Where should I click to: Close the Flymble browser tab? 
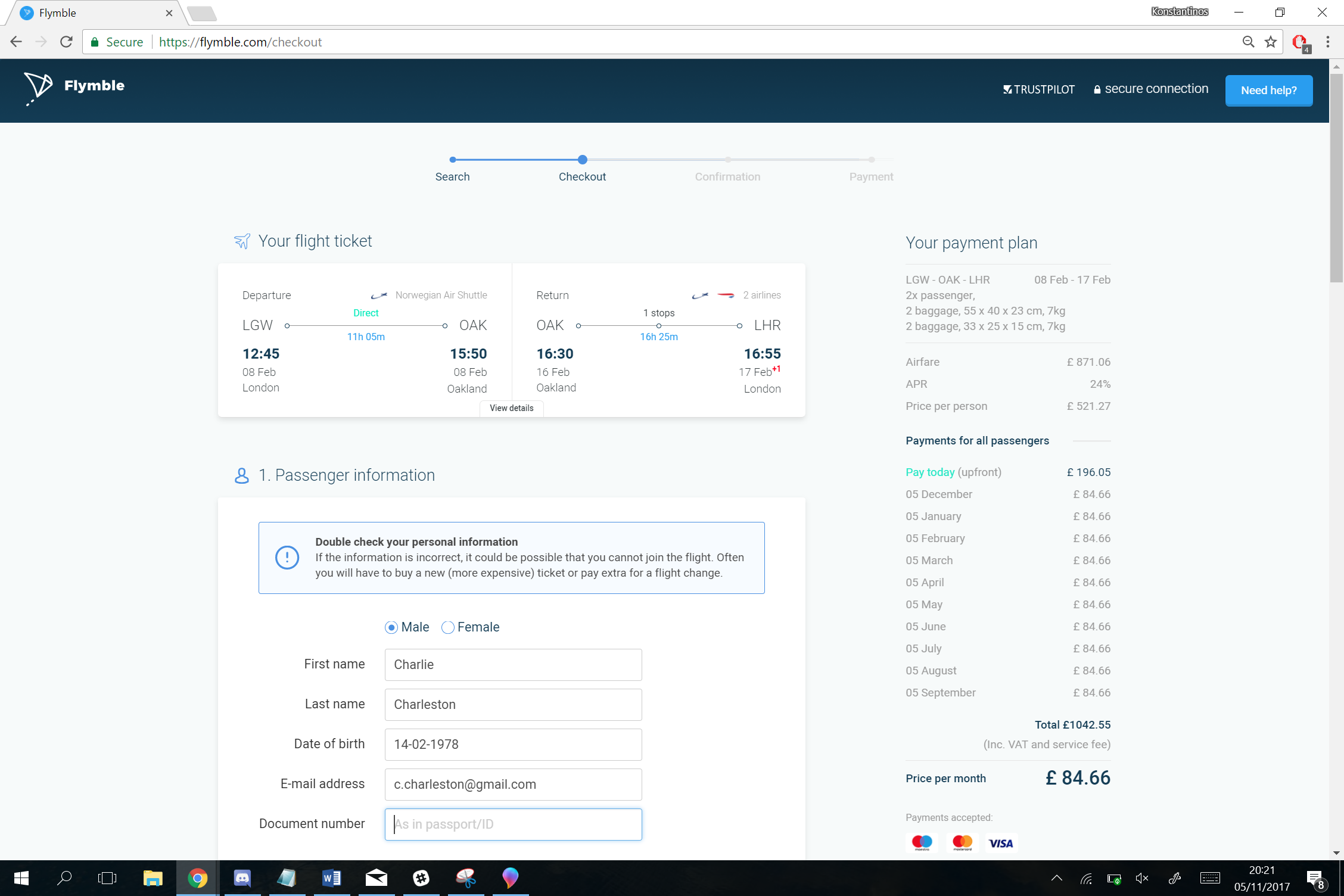click(x=169, y=13)
